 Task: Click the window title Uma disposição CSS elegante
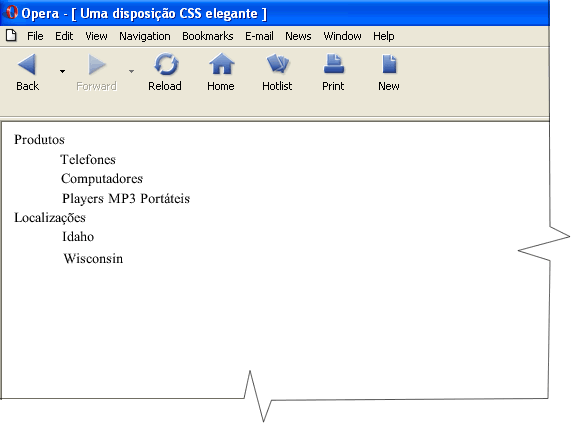(169, 14)
